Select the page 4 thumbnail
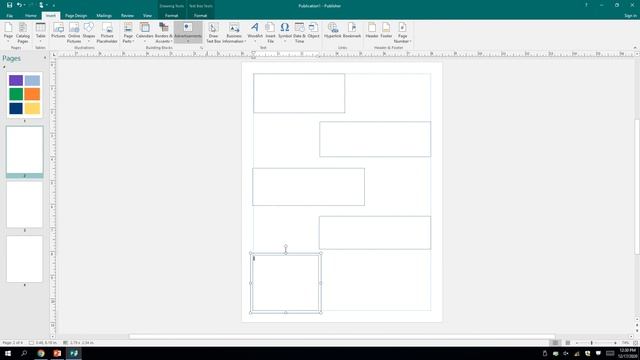The height and width of the screenshot is (360, 640). (24, 259)
